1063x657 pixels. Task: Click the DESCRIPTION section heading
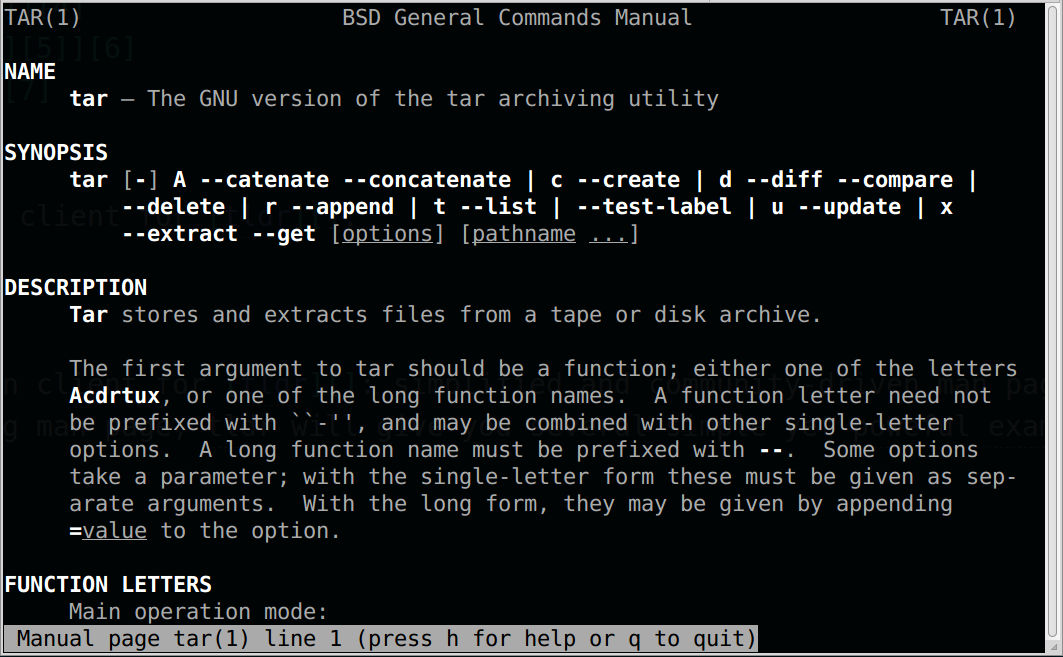pyautogui.click(x=75, y=287)
